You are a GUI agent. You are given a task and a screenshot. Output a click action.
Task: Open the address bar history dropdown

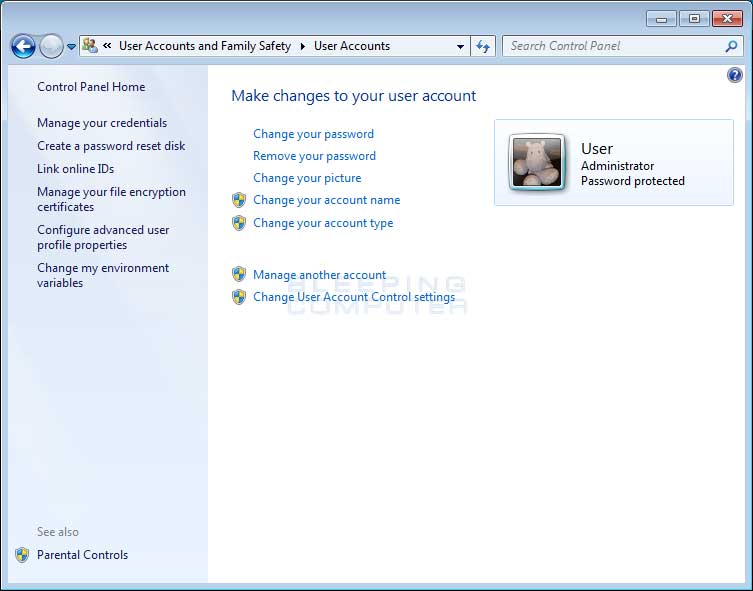coord(460,47)
